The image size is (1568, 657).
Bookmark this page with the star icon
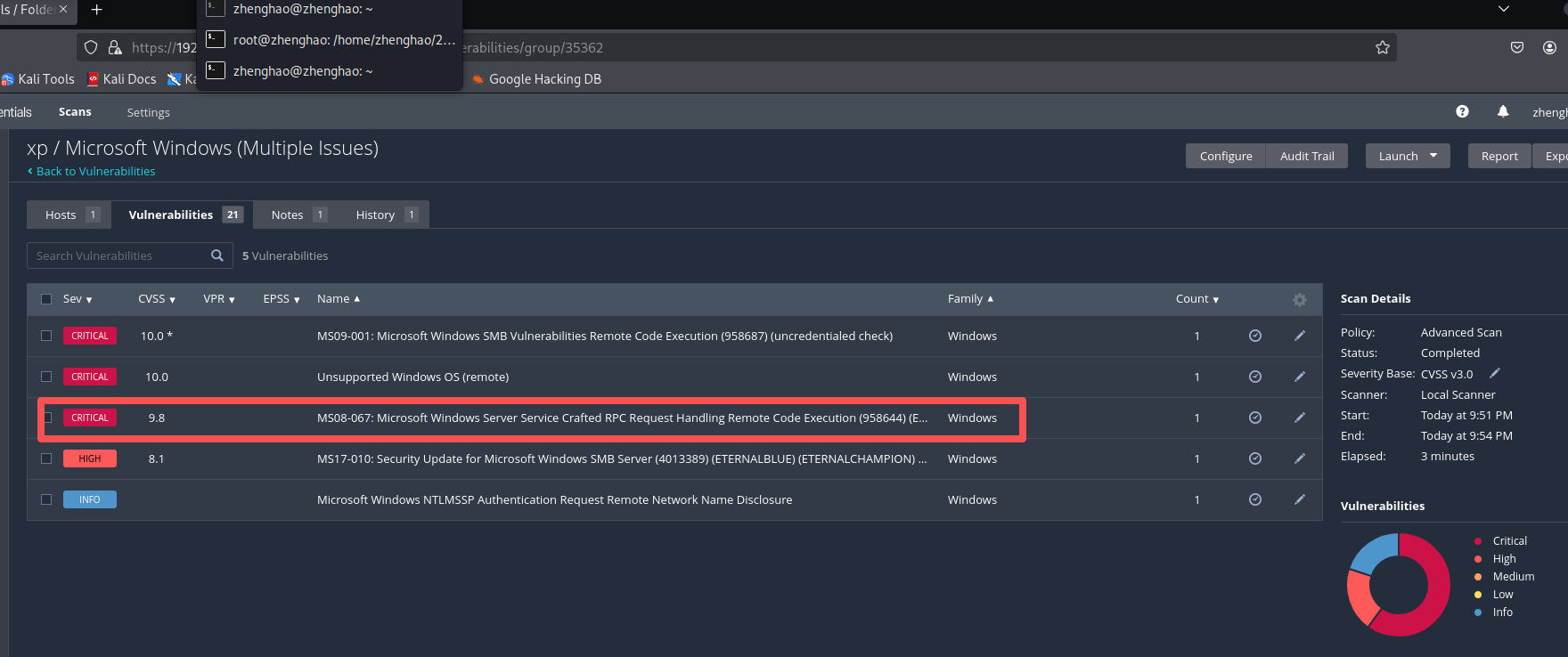pos(1382,47)
